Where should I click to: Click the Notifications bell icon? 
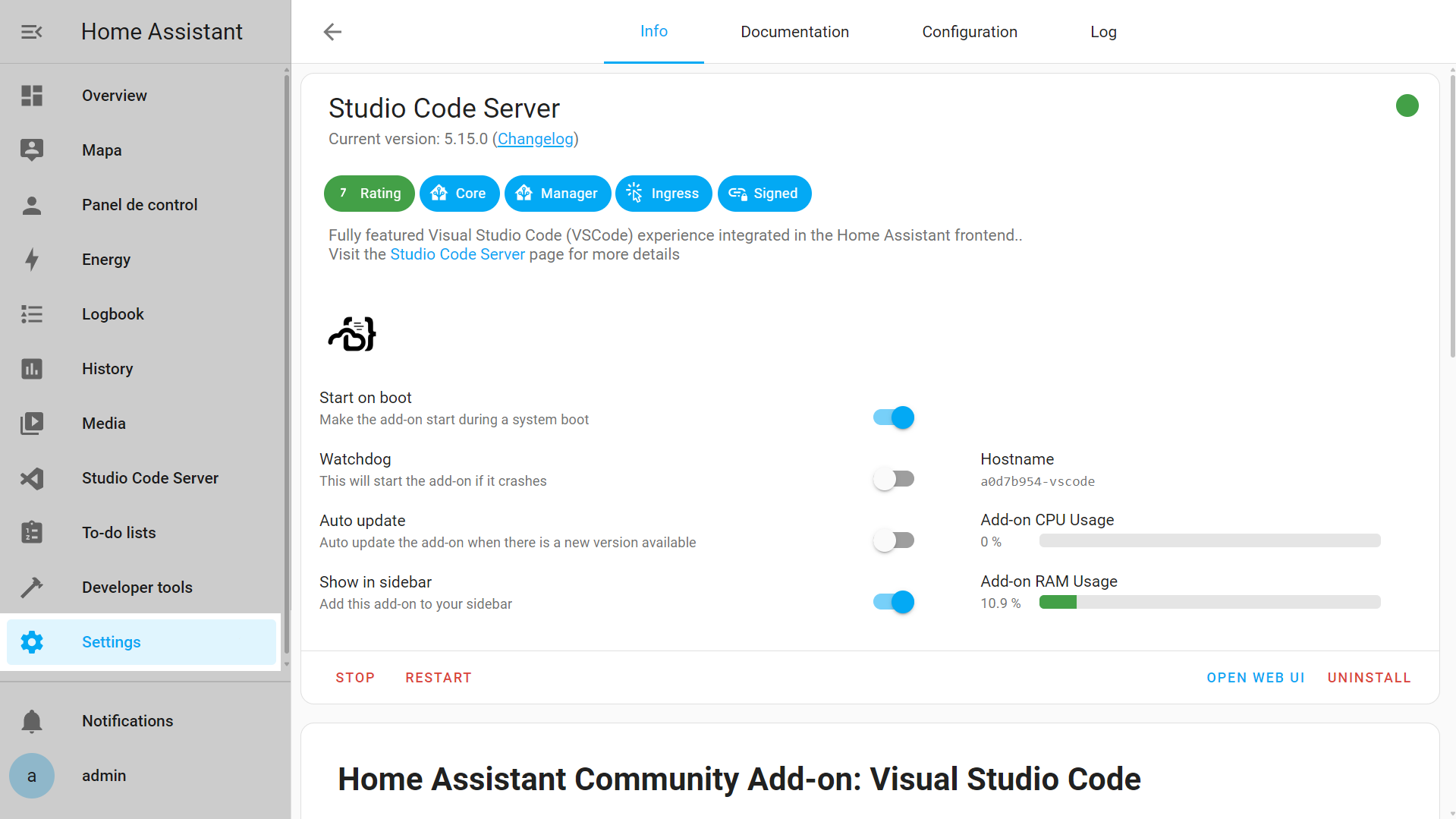pyautogui.click(x=31, y=721)
